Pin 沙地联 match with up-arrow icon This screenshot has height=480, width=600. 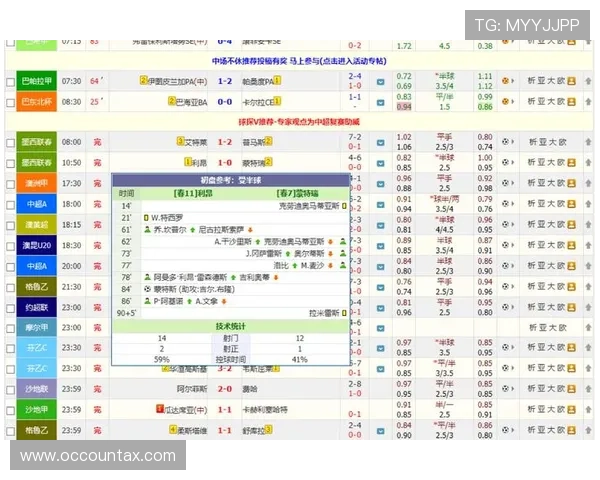[588, 389]
